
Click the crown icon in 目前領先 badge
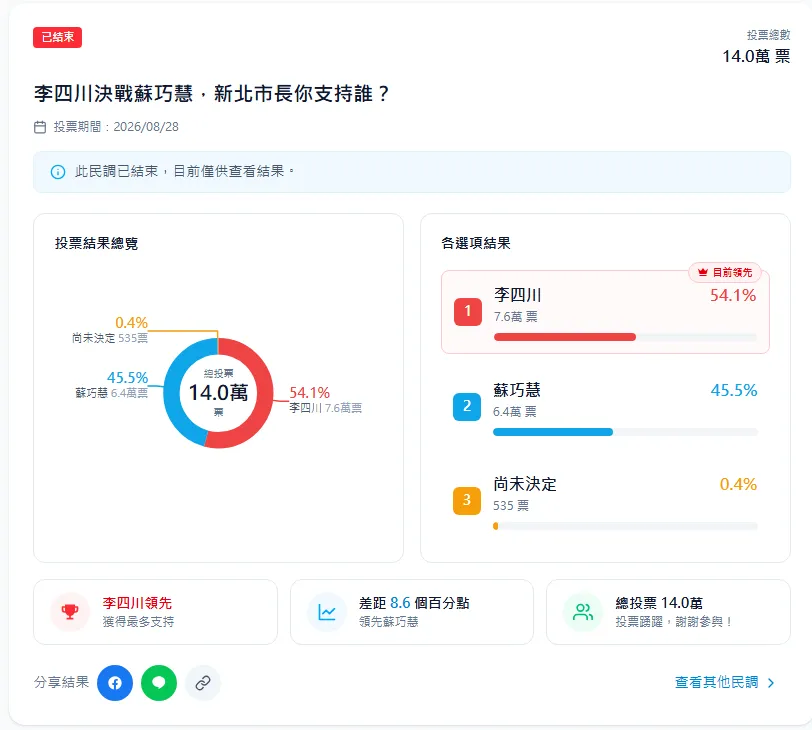tap(703, 272)
